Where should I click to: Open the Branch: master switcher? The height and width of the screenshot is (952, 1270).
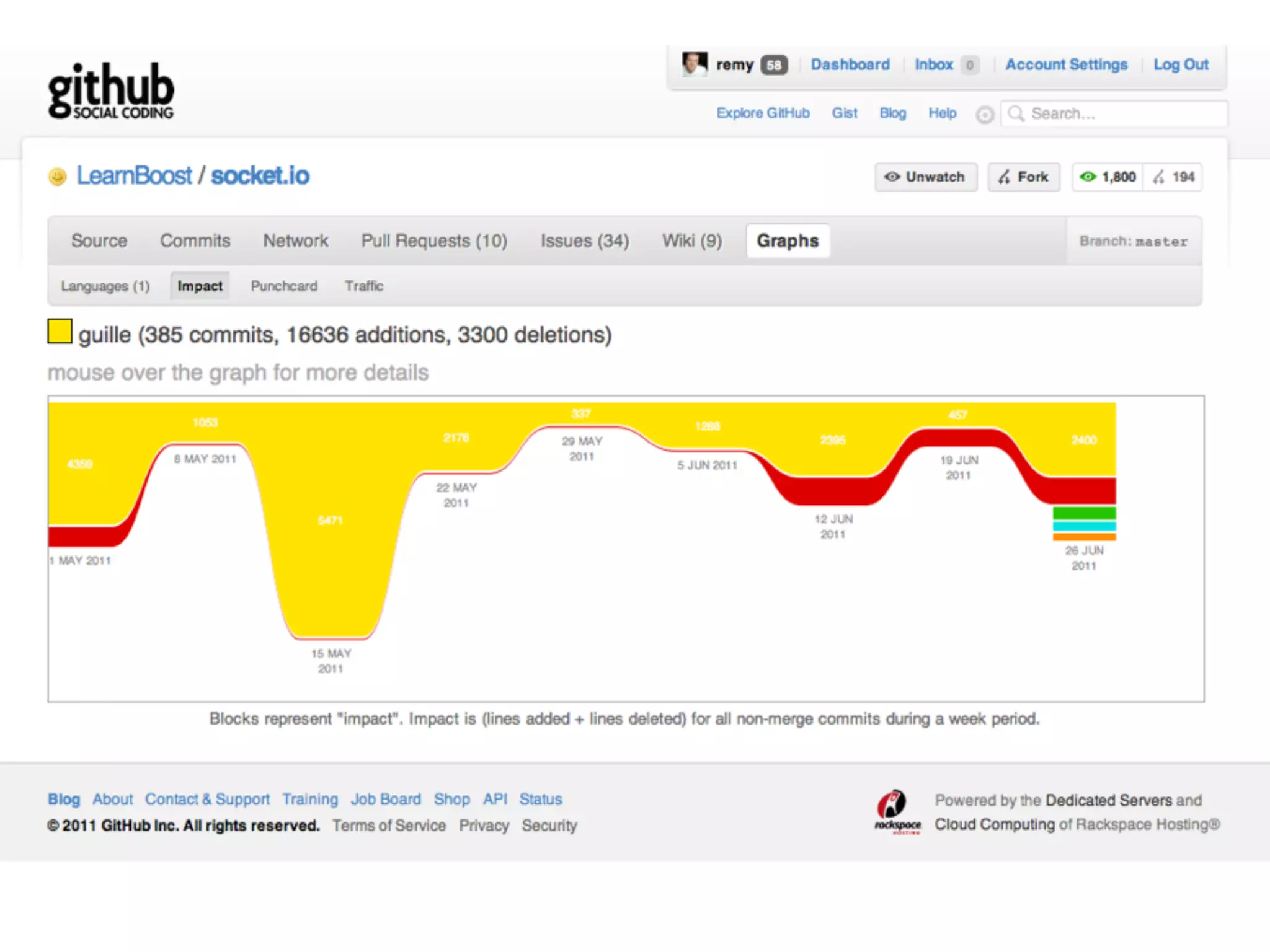pos(1133,241)
